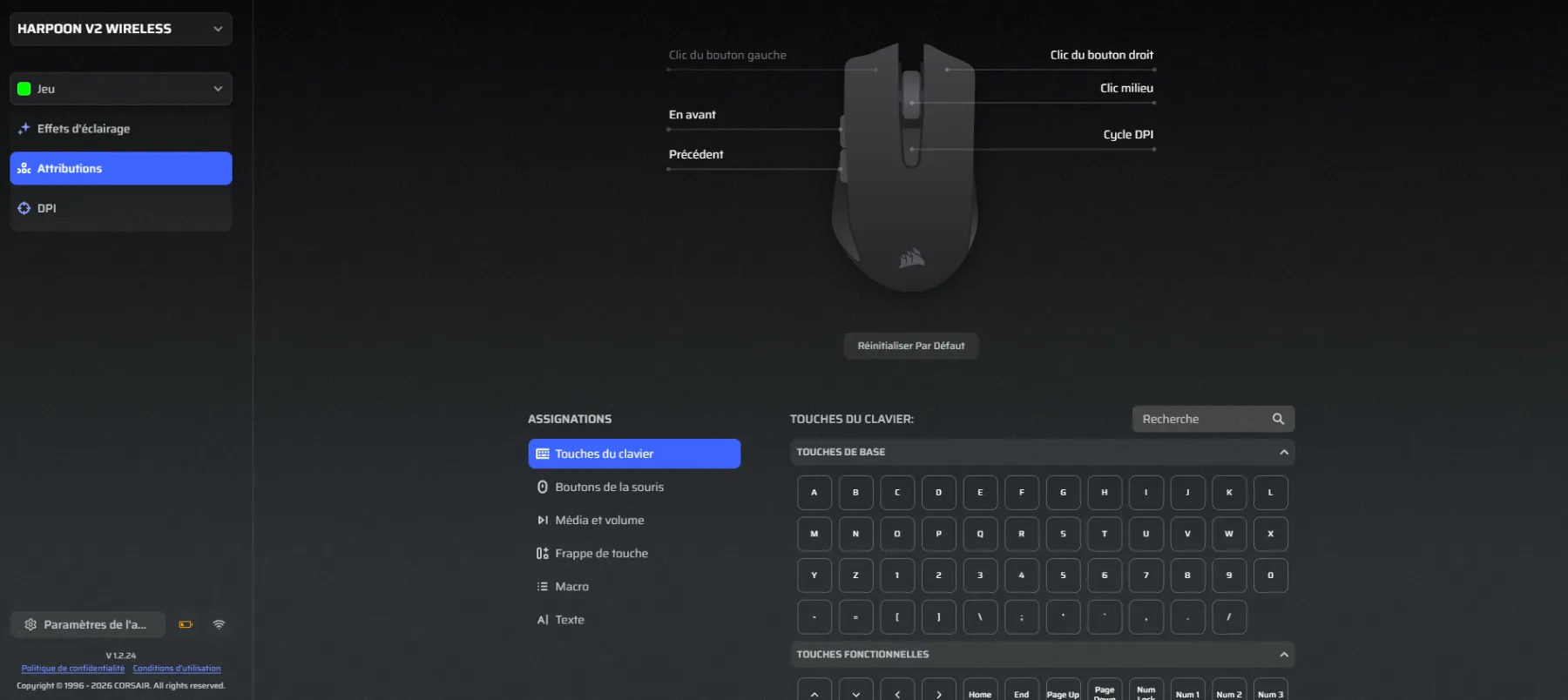Click the Macro list icon
Screen dimensions: 1568x700
(x=543, y=586)
